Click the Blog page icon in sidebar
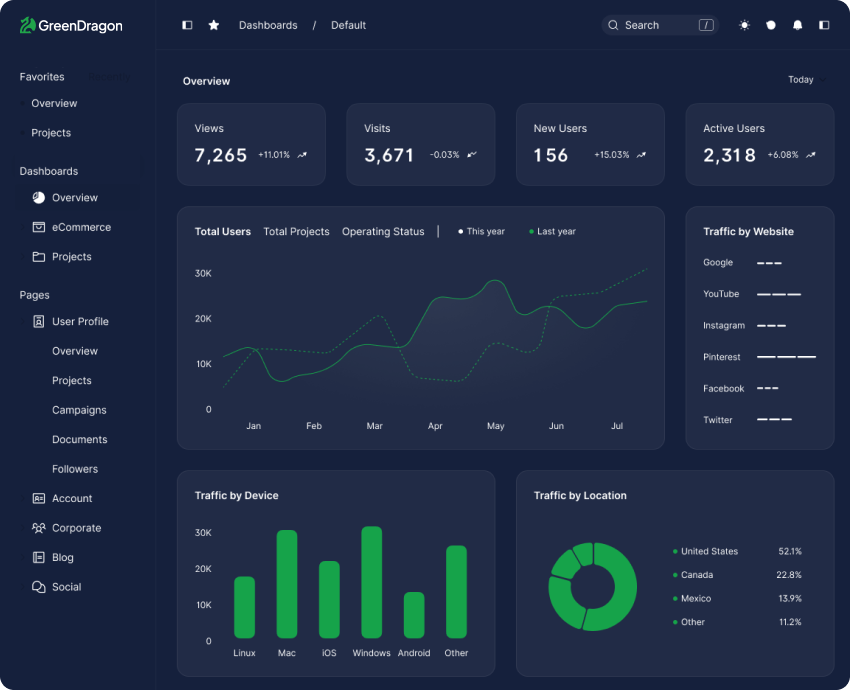Image resolution: width=850 pixels, height=690 pixels. [39, 557]
